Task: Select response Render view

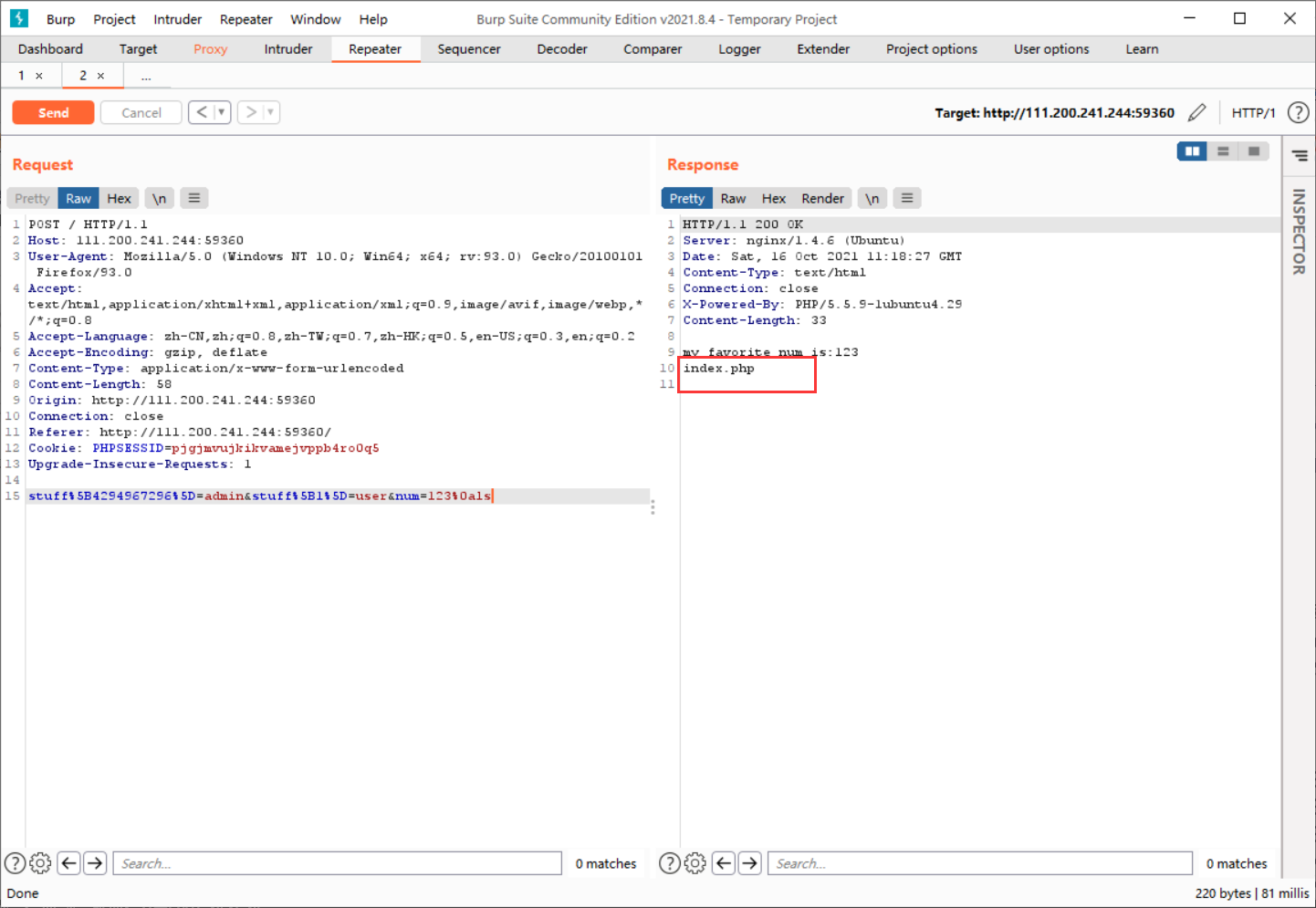Action: 822,198
